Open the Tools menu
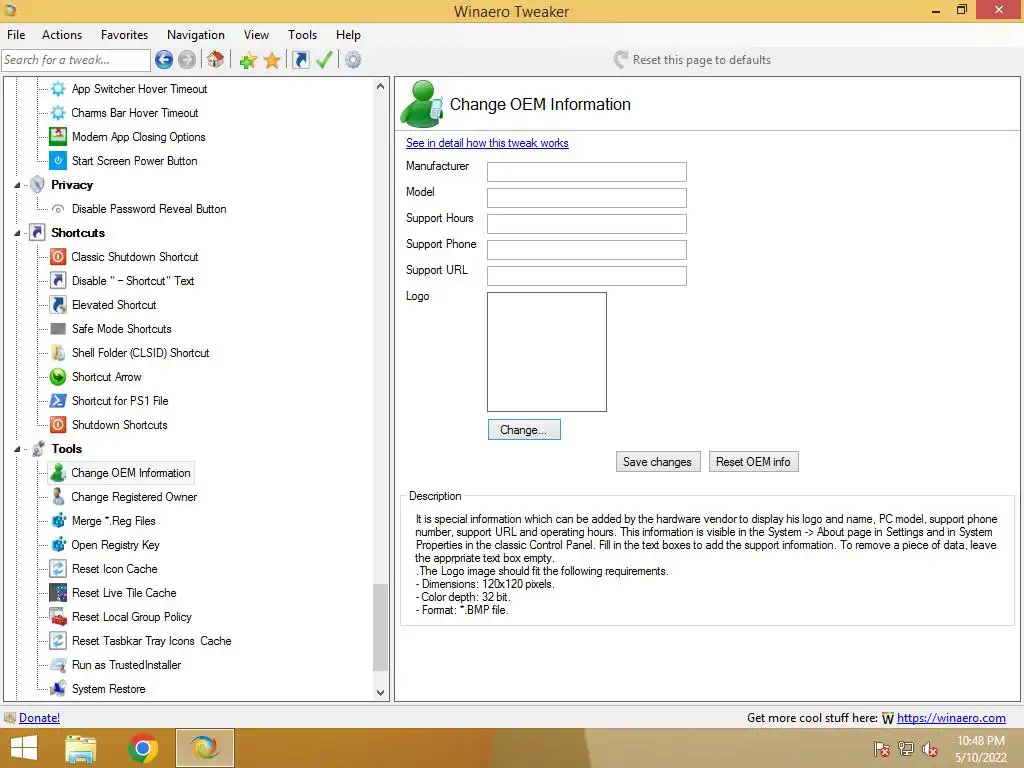This screenshot has width=1024, height=768. coord(302,35)
